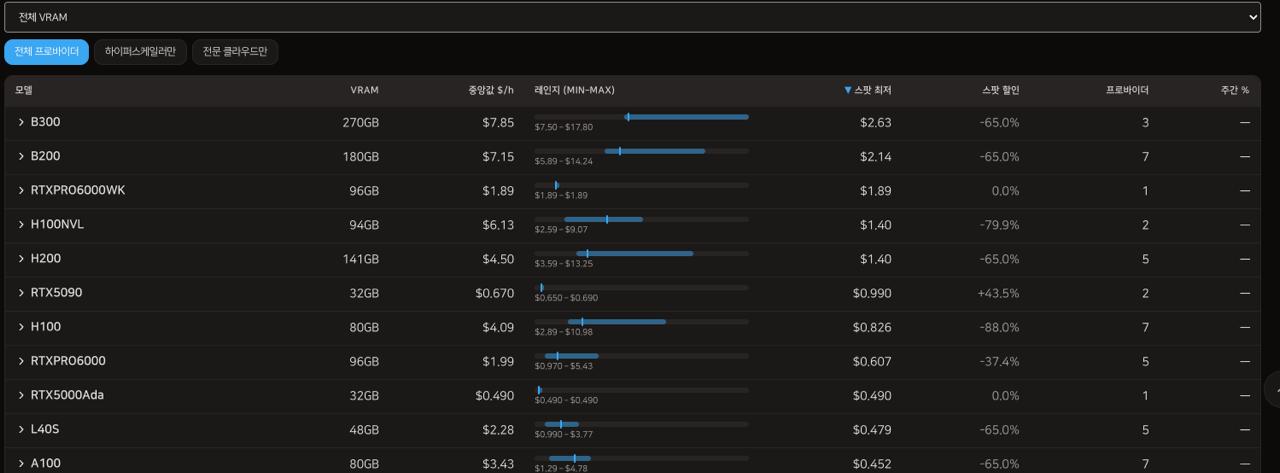Image resolution: width=1280 pixels, height=473 pixels.
Task: Click the scroll-to-top button at right edge
Action: (1273, 389)
